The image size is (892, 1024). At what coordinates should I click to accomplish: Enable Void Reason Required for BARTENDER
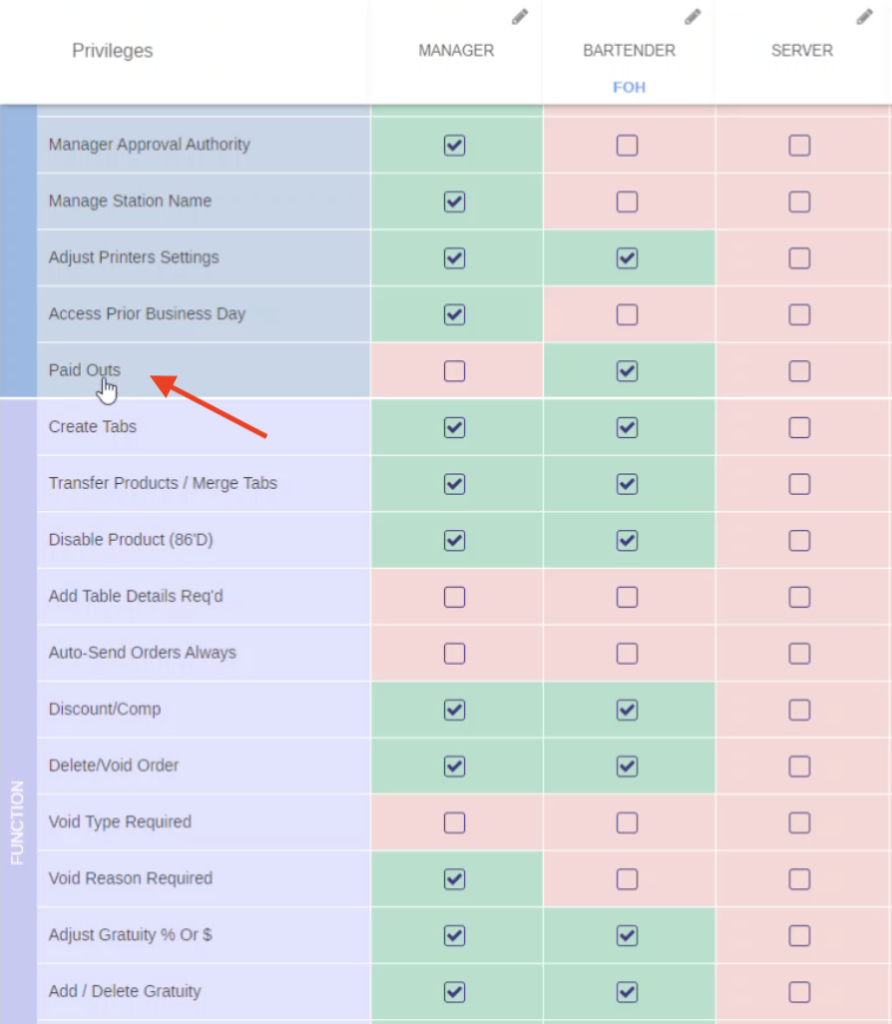tap(627, 879)
